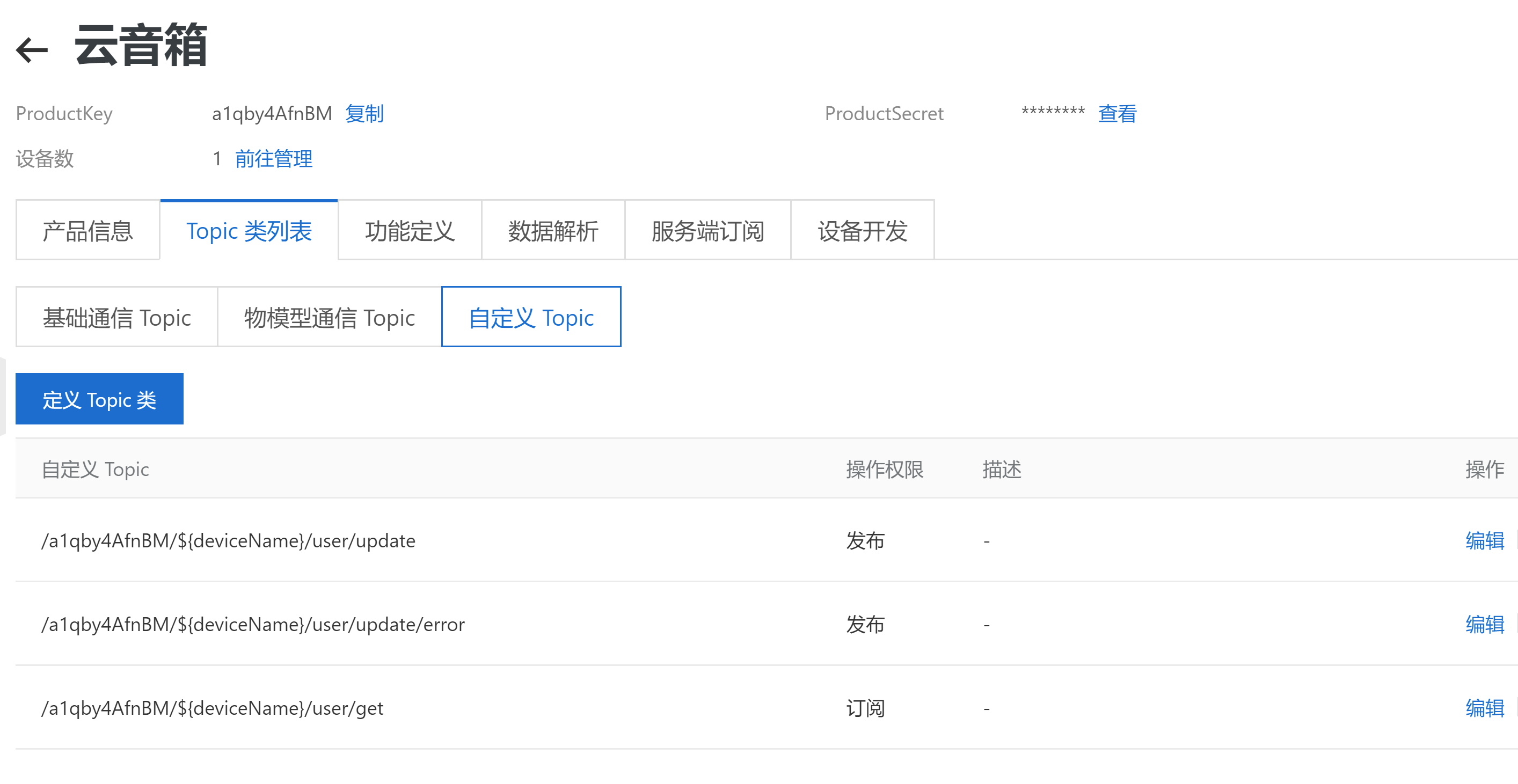Image resolution: width=1518 pixels, height=784 pixels.
Task: Open the 设备开发 tab
Action: point(862,230)
